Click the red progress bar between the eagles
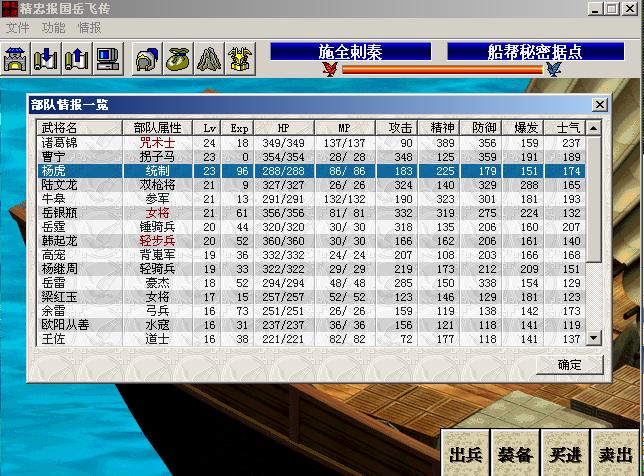Image resolution: width=644 pixels, height=476 pixels. tap(438, 70)
